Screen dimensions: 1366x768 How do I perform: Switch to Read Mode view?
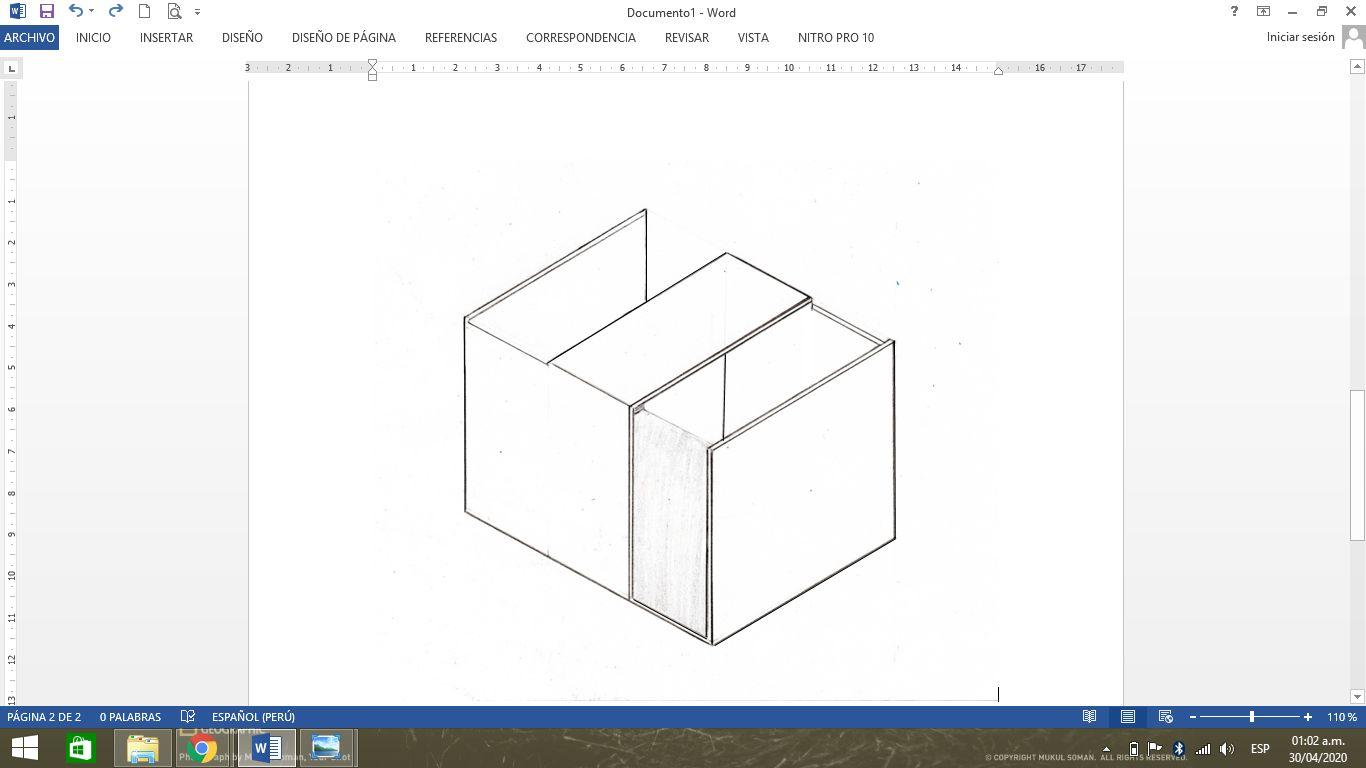(x=1089, y=717)
